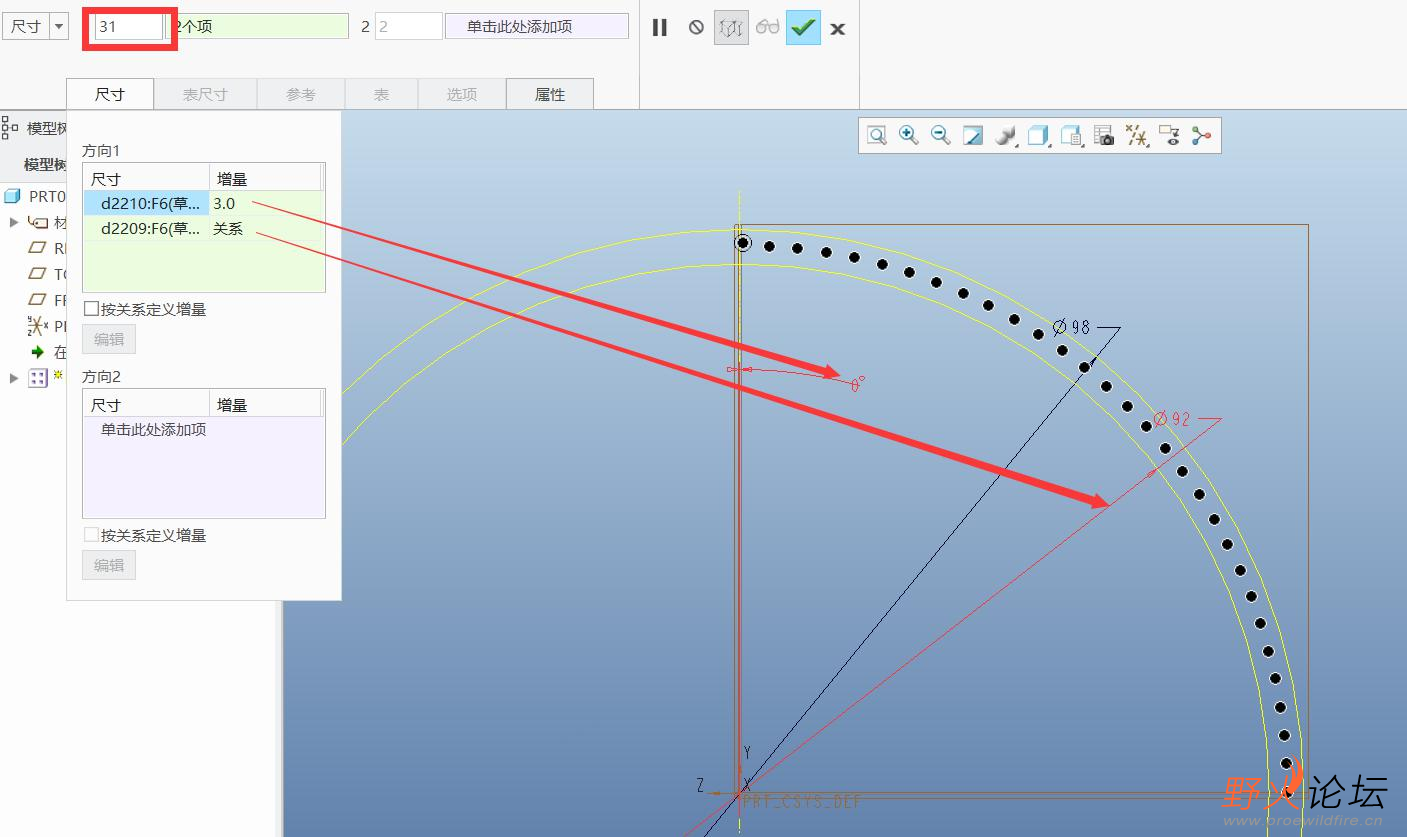
Task: Click the green insert-here arrow
Action: click(x=38, y=352)
